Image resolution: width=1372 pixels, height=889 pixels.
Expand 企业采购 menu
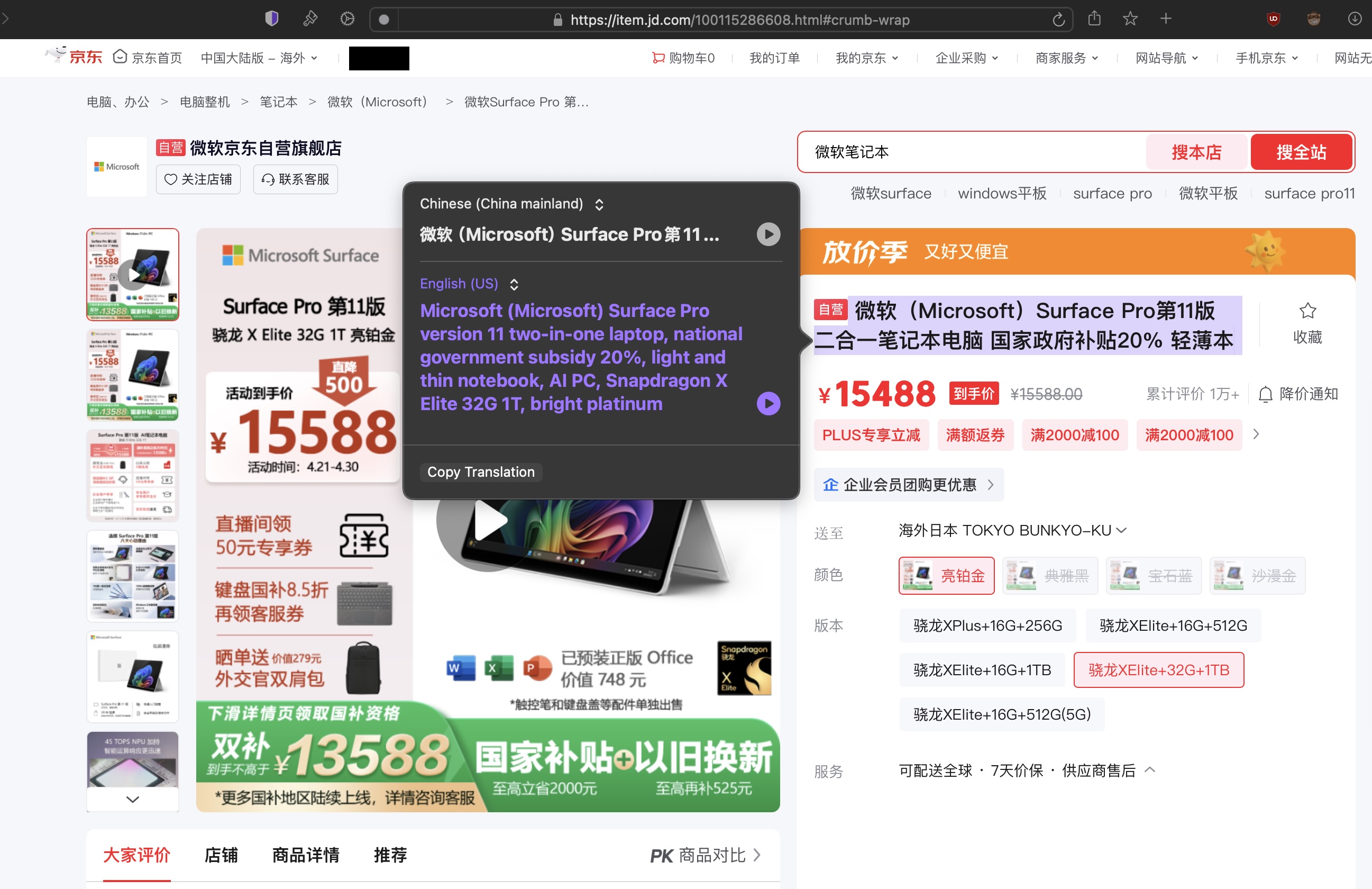click(966, 58)
